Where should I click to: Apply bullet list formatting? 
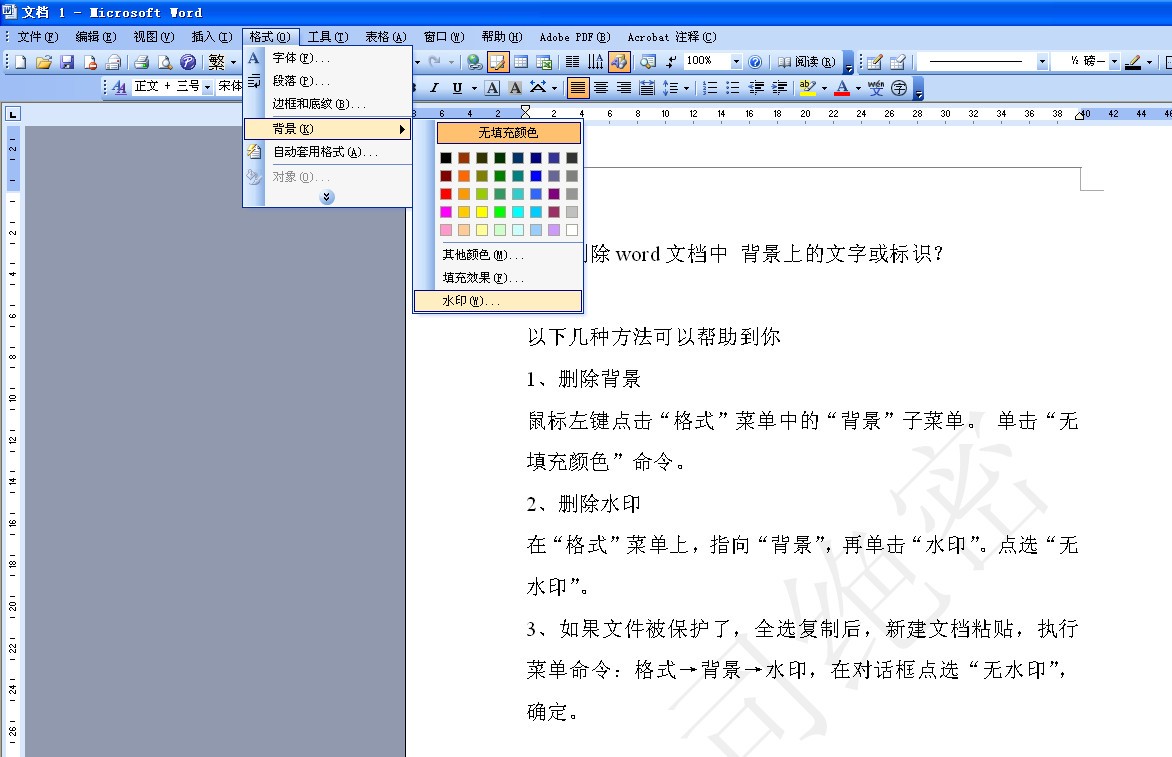coord(733,88)
